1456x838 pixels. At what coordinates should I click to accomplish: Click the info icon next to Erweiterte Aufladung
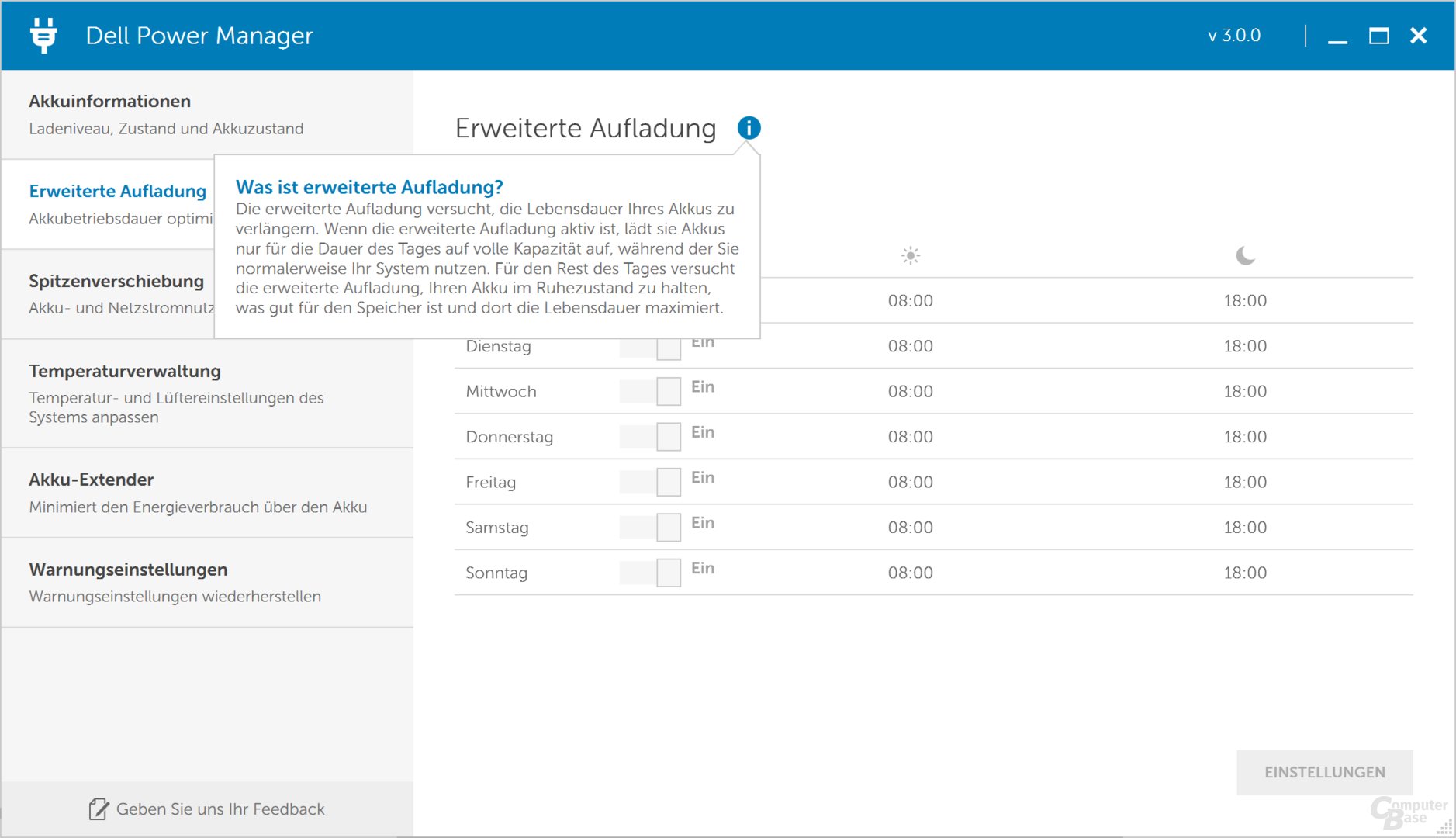(749, 128)
